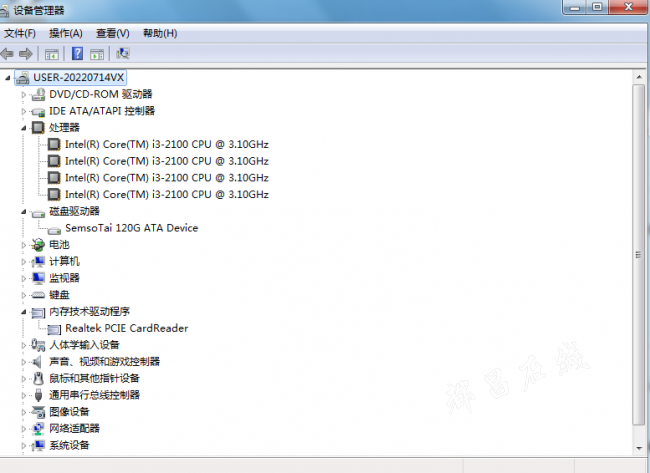Expand the 电池 node
The width and height of the screenshot is (650, 473).
(x=24, y=245)
